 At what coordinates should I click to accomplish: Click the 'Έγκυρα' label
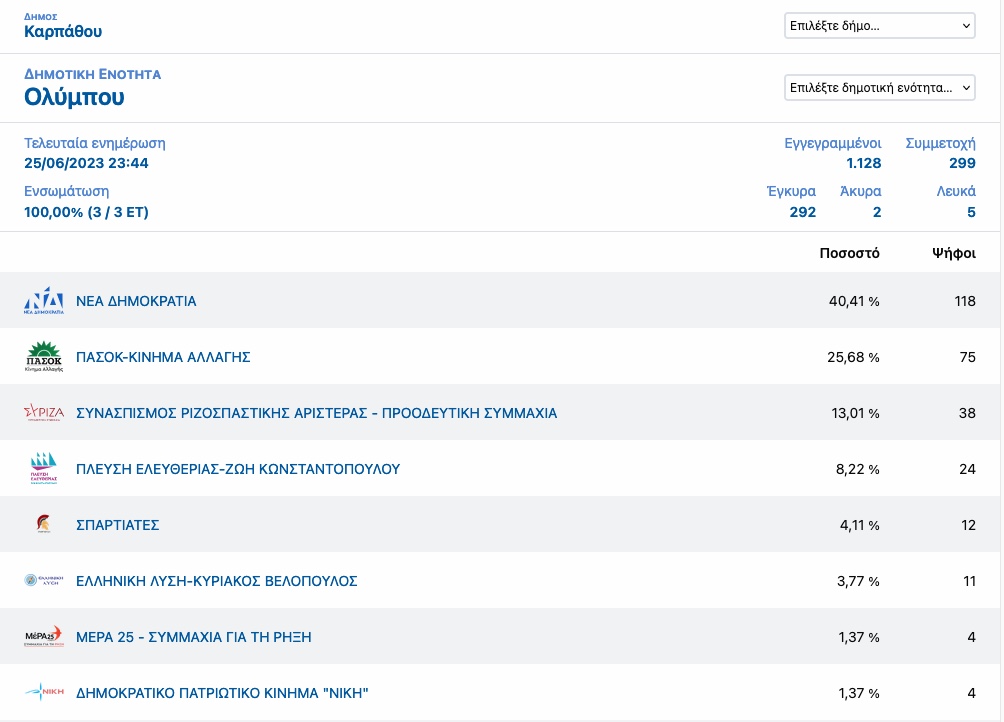(x=791, y=191)
